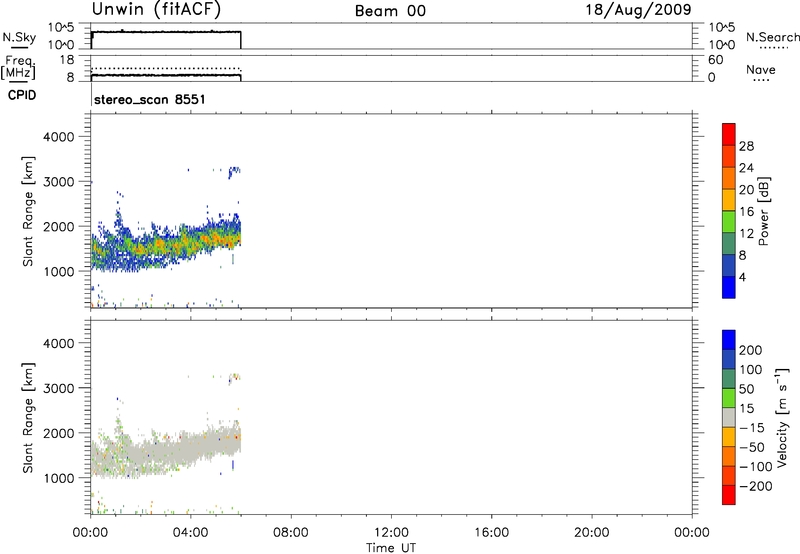Click the "12:00" time axis label
Screen dimensions: 800x554
[391, 533]
